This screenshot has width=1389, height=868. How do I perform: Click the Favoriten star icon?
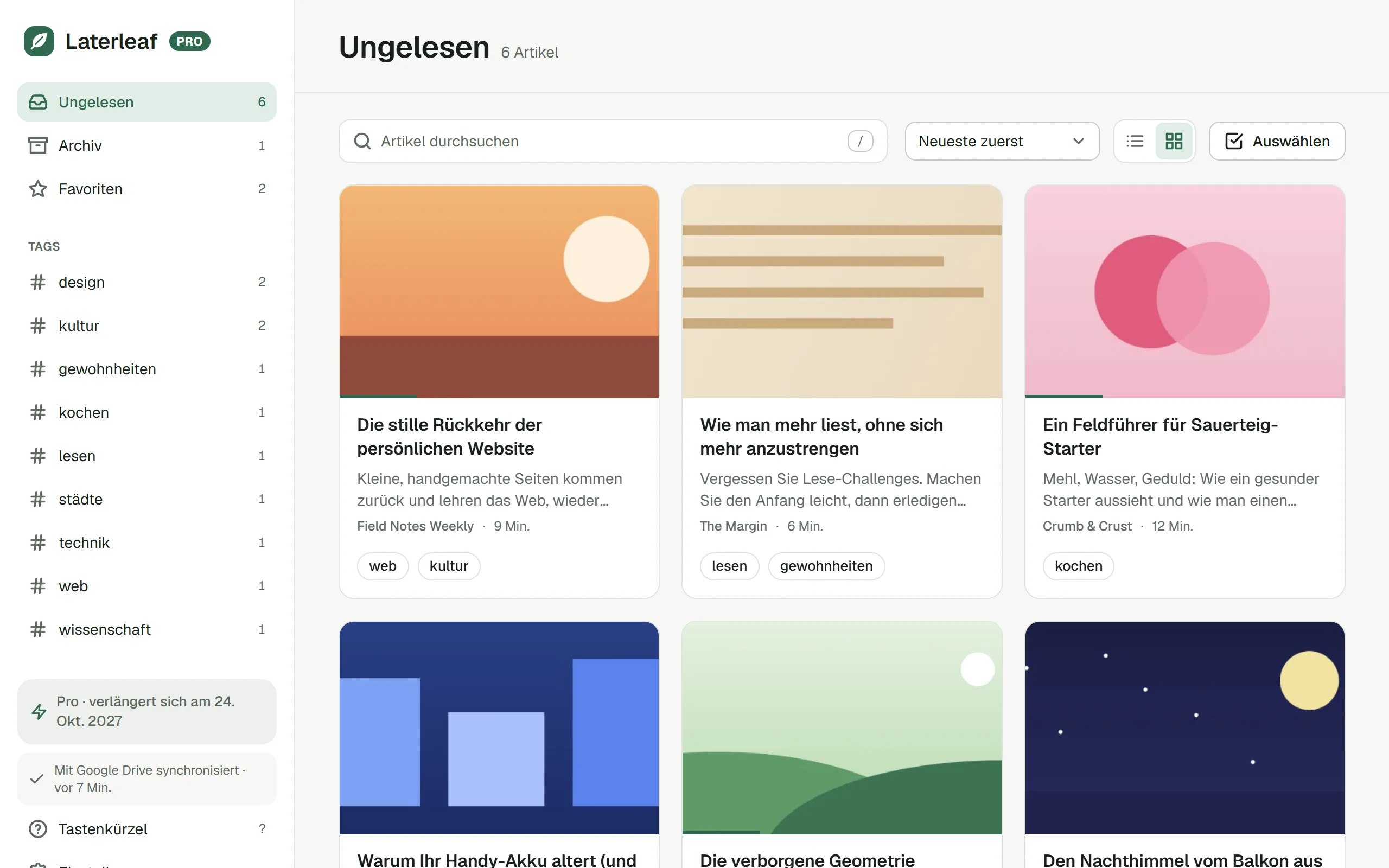tap(38, 189)
